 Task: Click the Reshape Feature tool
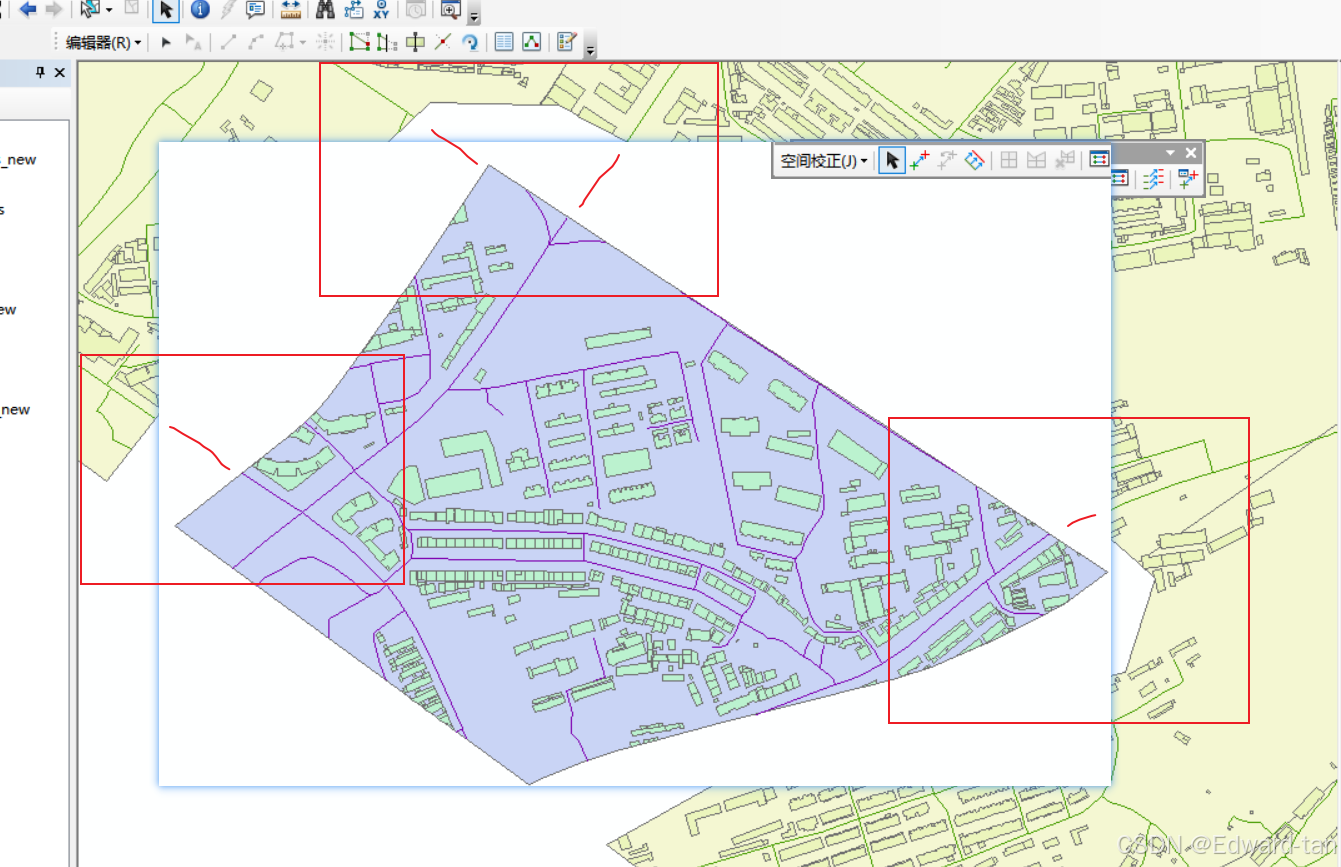[387, 42]
